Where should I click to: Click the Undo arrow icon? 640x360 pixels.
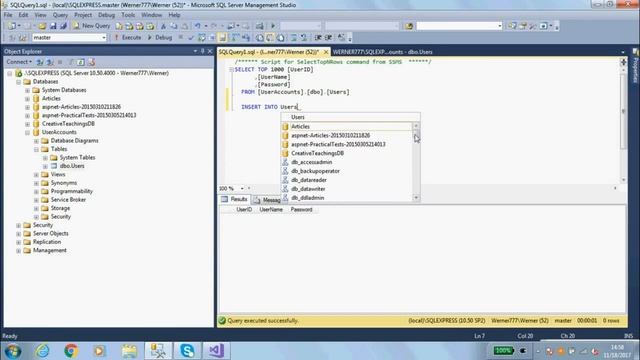198,26
